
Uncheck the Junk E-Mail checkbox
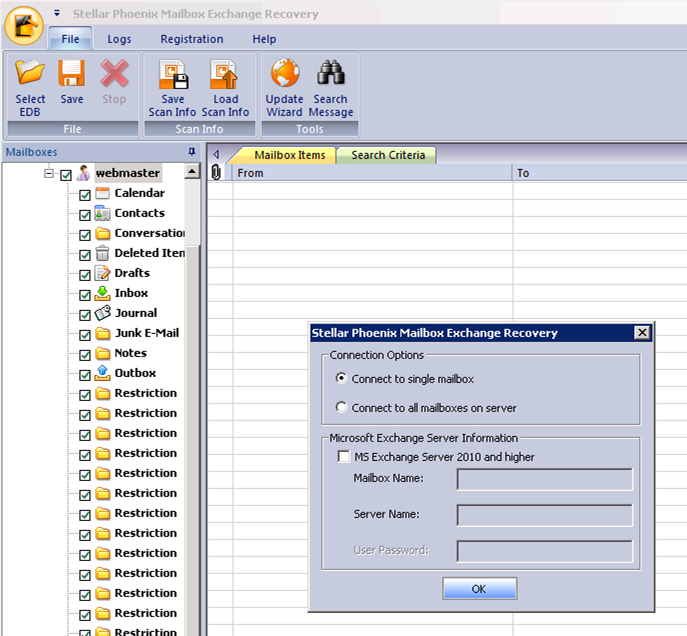85,335
